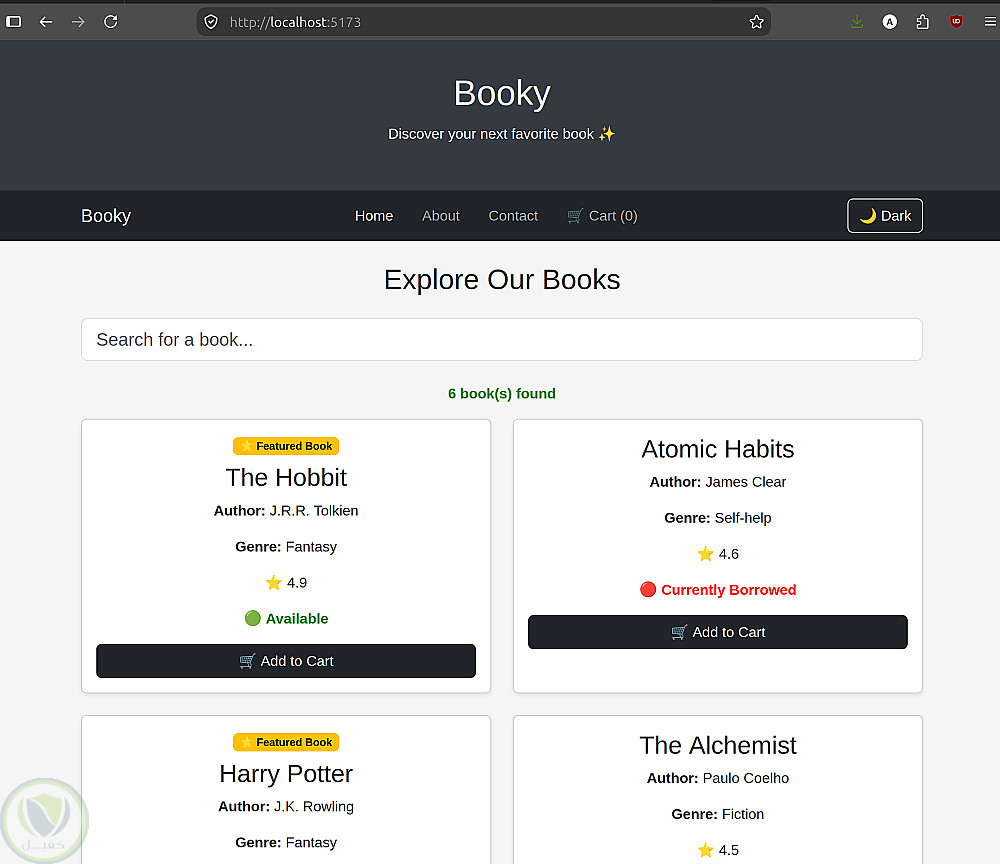Open the extensions puzzle icon
Image resolution: width=1000 pixels, height=864 pixels.
(x=922, y=22)
